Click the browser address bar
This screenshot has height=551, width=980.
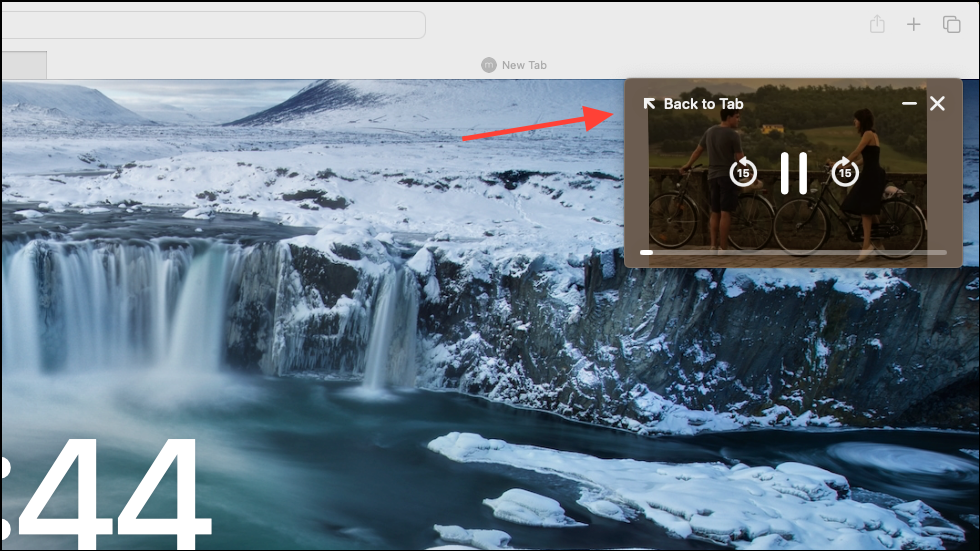click(214, 25)
